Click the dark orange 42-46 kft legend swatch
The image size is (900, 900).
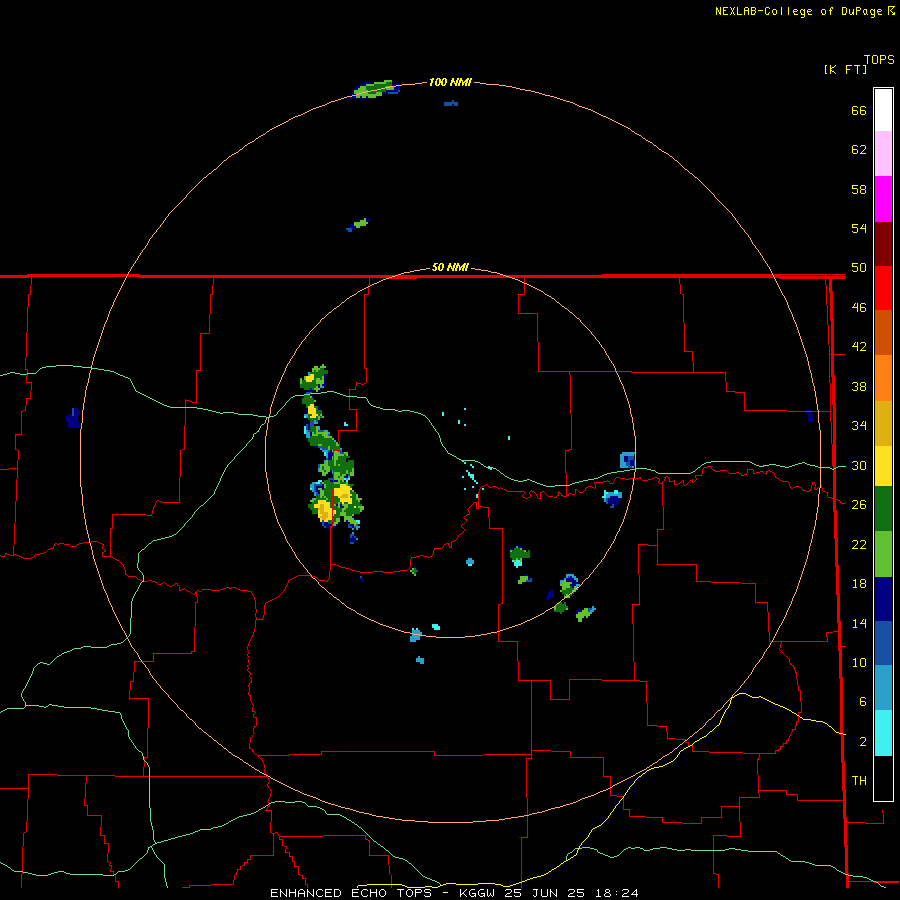click(x=883, y=332)
